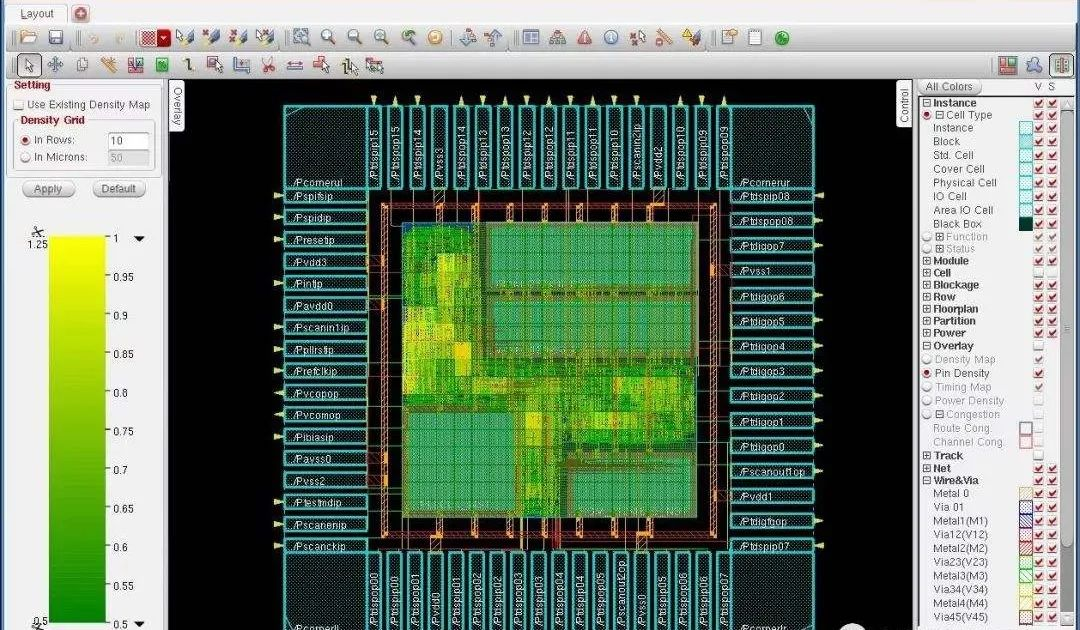Open the vertical Overlay side tab
This screenshot has height=630, width=1080.
pos(178,106)
